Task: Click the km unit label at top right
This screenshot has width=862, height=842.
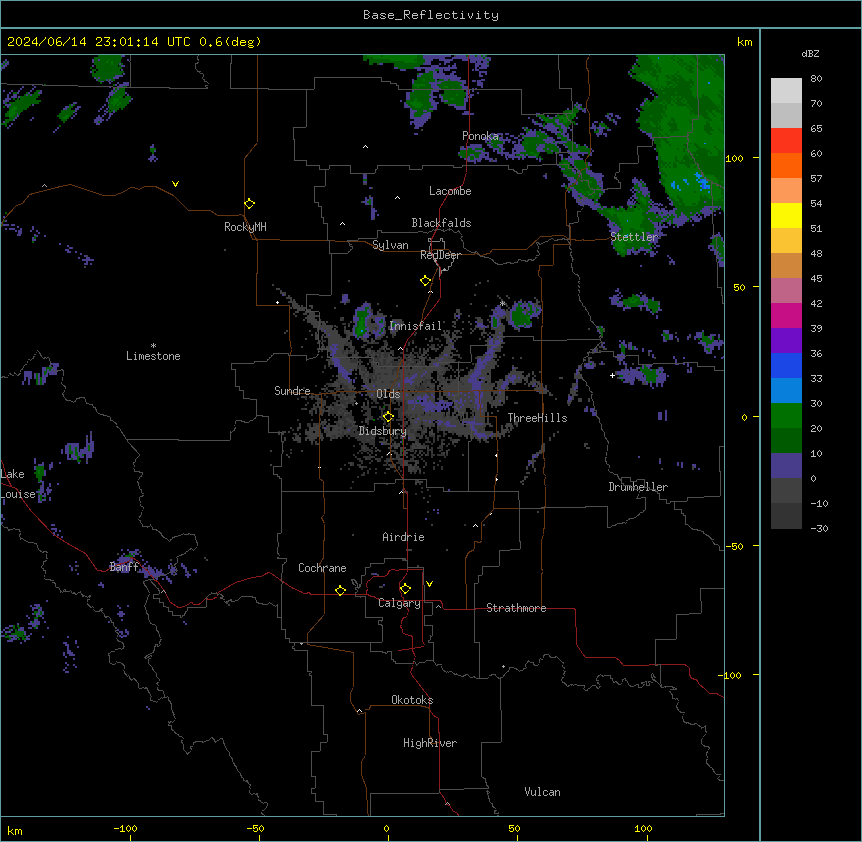Action: tap(745, 42)
